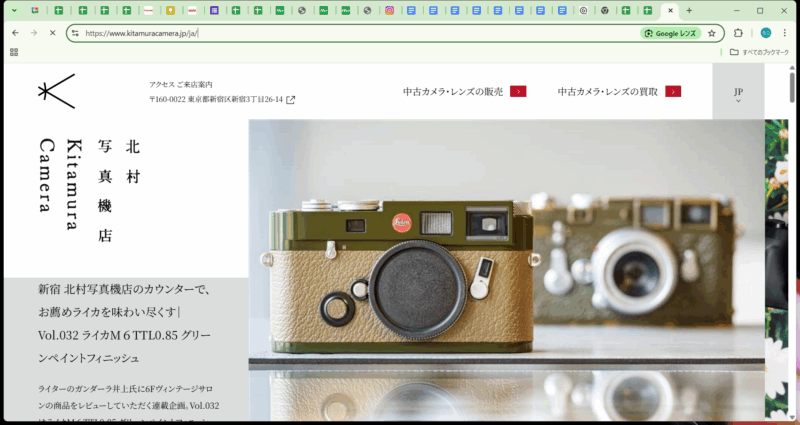This screenshot has width=800, height=425.
Task: Minimize the Chrome window
Action: point(736,10)
